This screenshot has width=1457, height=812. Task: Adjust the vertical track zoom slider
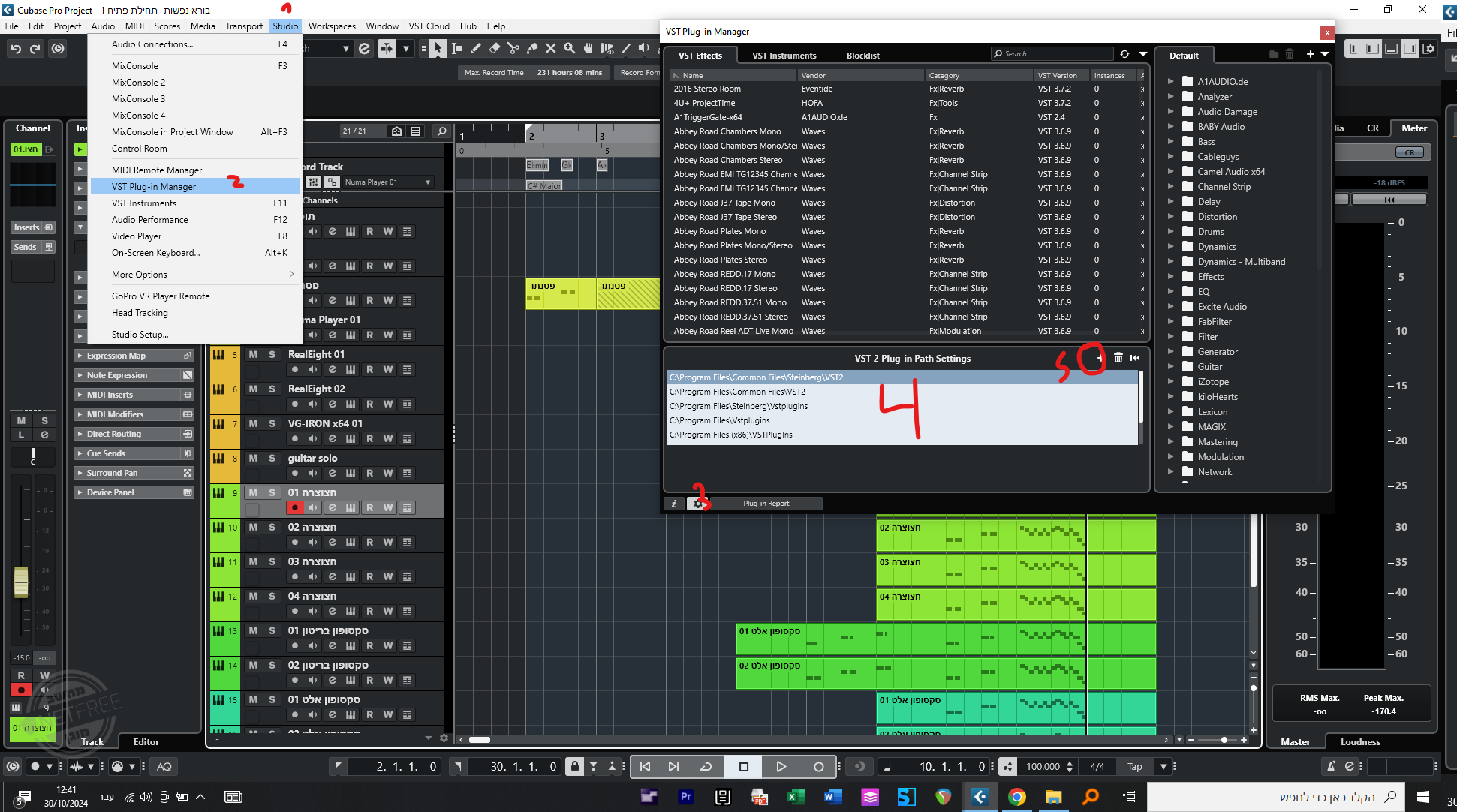click(x=1253, y=687)
